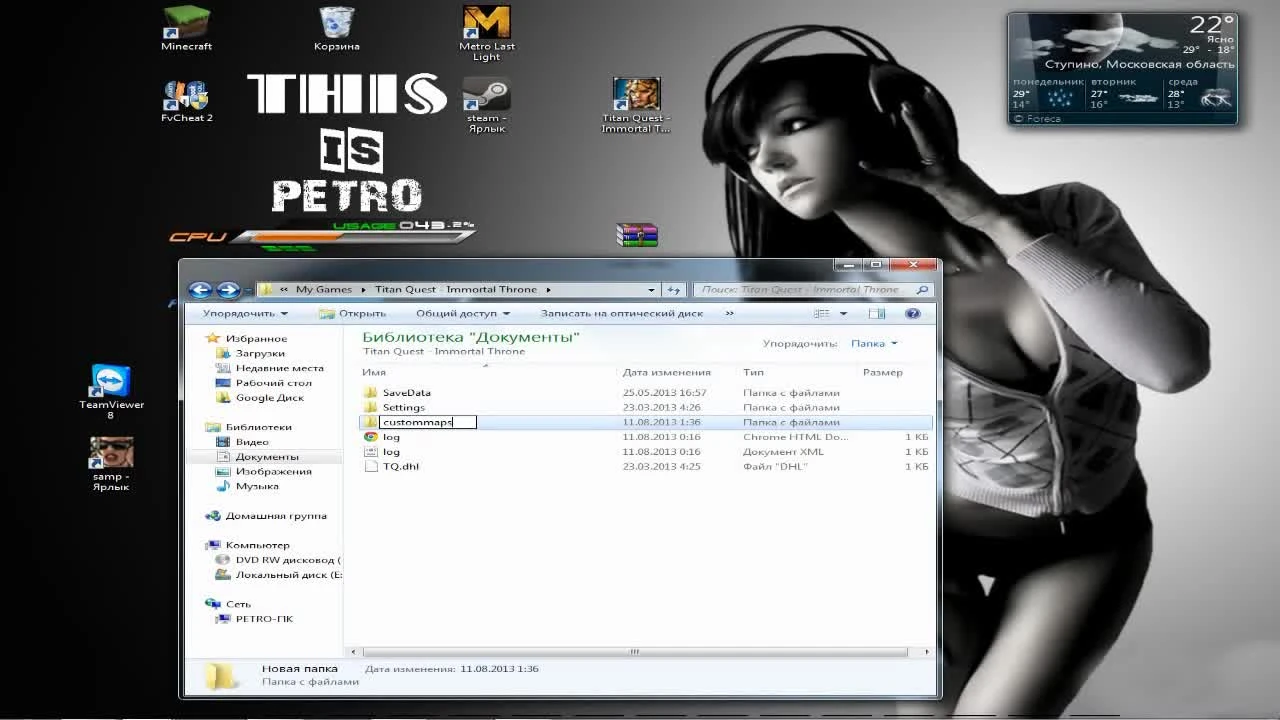1280x720 pixels.
Task: Click Записать на оптический диск button
Action: [621, 314]
